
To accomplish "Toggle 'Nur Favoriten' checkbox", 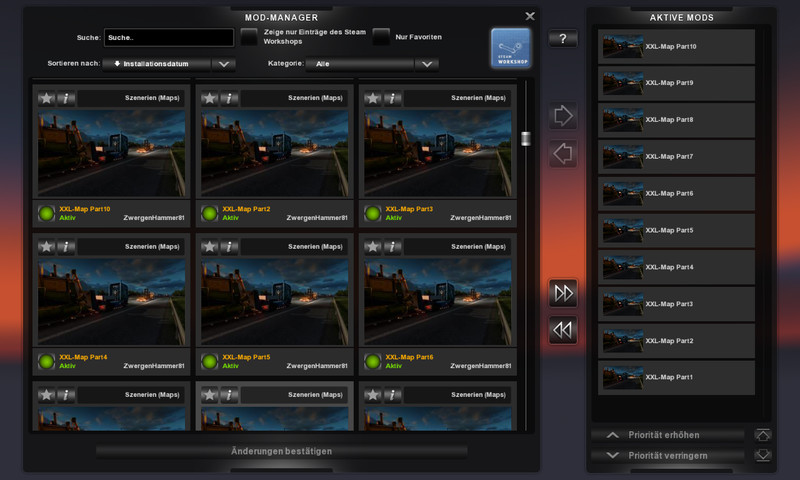I will tap(381, 37).
